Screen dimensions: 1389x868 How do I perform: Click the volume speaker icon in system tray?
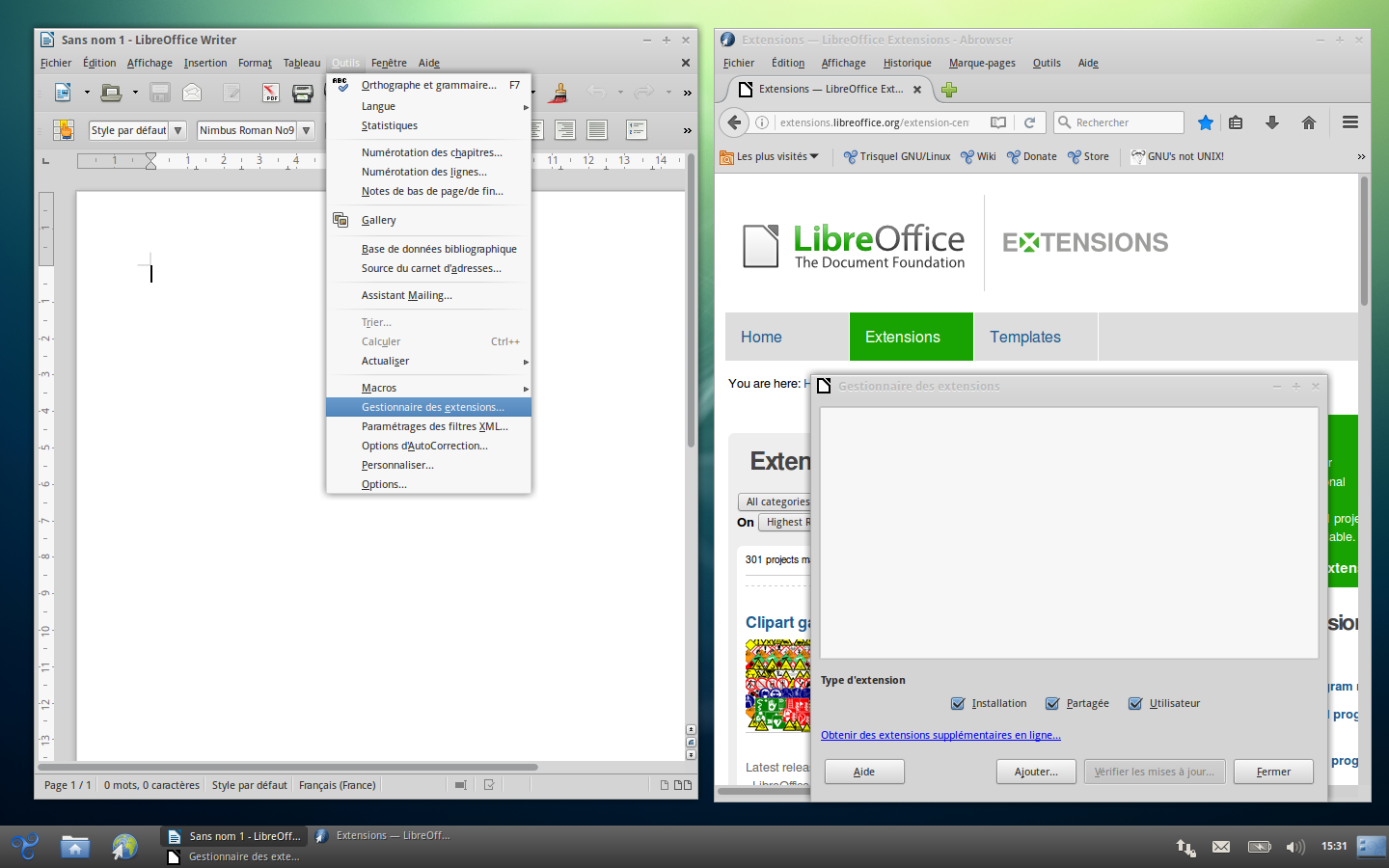point(1295,847)
